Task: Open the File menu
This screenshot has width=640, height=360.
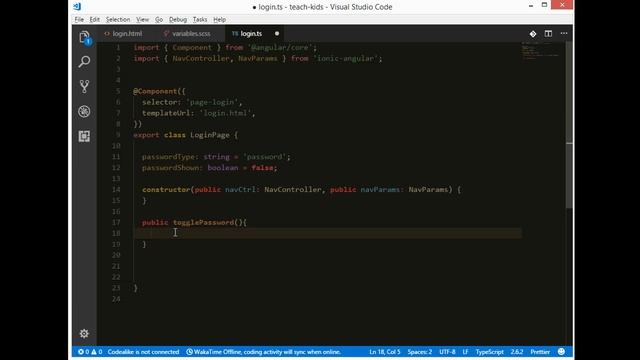Action: tap(79, 20)
